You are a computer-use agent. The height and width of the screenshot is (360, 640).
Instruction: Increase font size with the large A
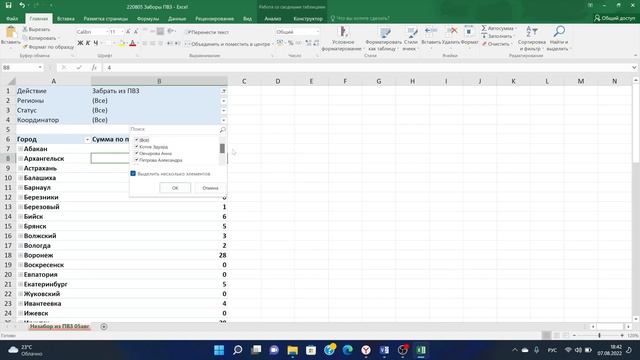pyautogui.click(x=128, y=32)
